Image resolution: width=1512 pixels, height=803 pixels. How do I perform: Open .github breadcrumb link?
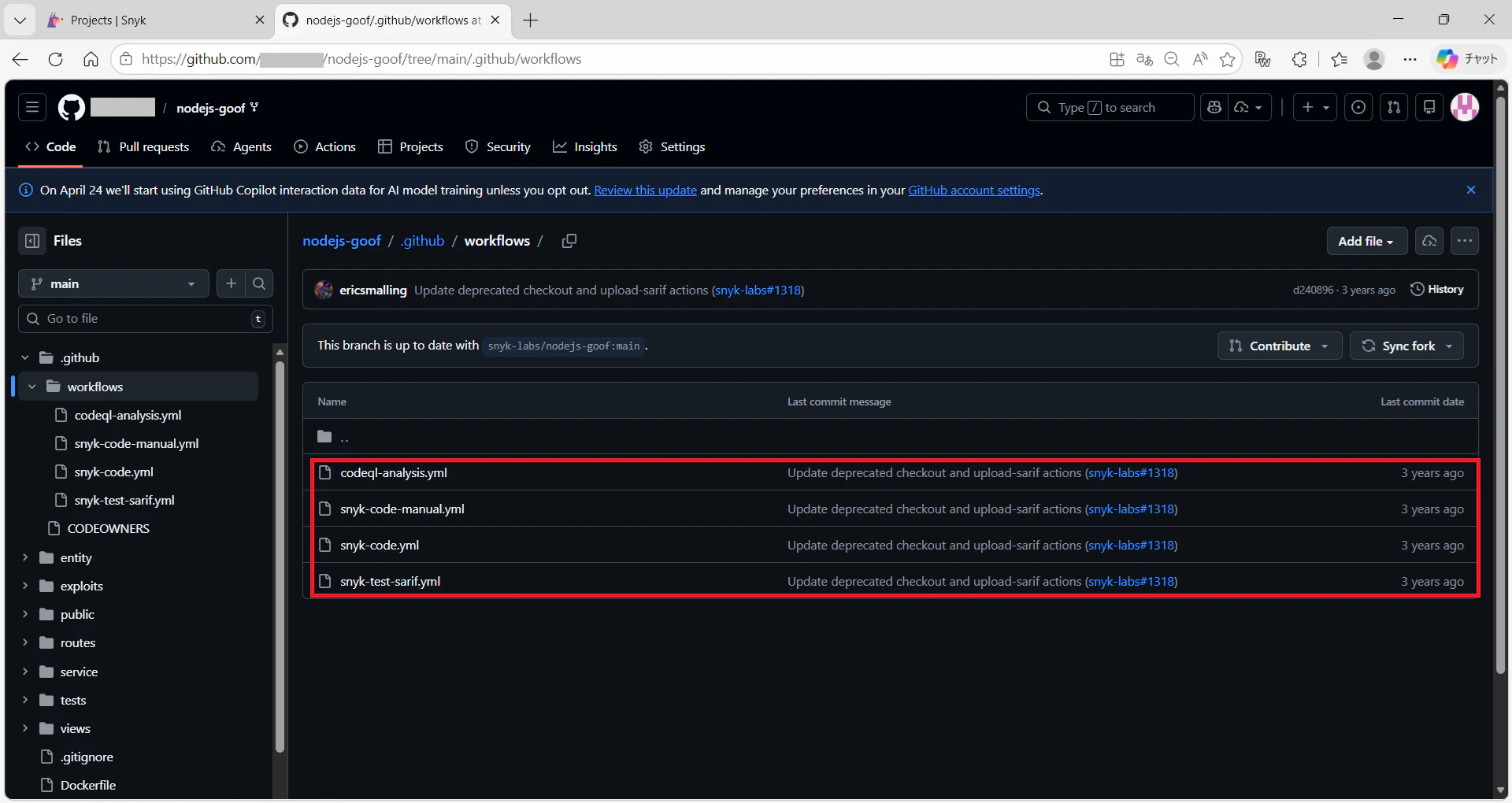pyautogui.click(x=423, y=241)
